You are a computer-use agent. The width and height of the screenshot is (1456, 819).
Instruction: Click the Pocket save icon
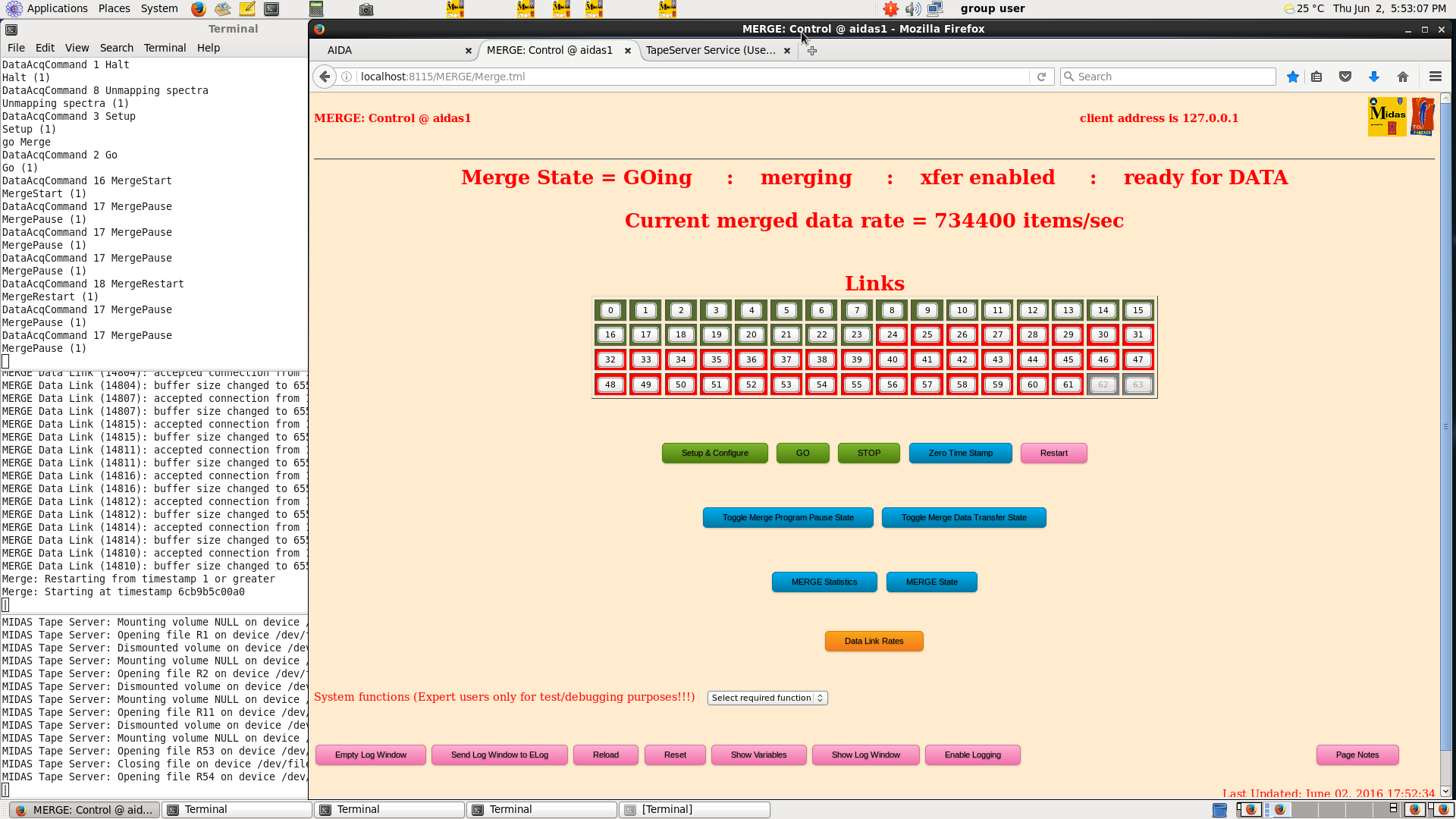tap(1345, 77)
